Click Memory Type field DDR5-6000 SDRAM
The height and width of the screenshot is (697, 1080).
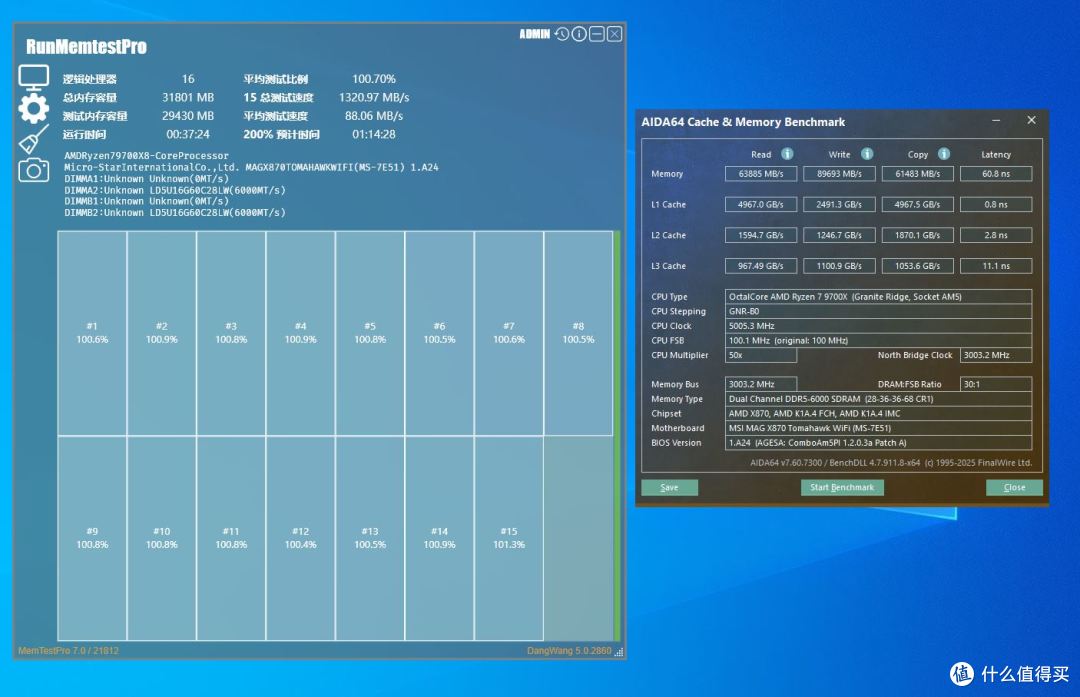(878, 399)
